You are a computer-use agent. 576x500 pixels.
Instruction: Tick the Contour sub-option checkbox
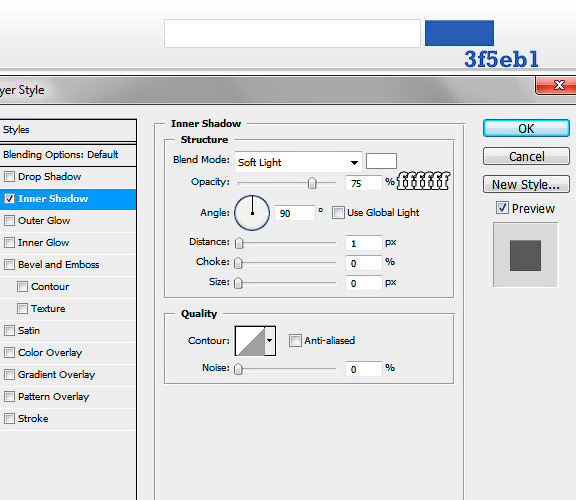click(x=22, y=287)
